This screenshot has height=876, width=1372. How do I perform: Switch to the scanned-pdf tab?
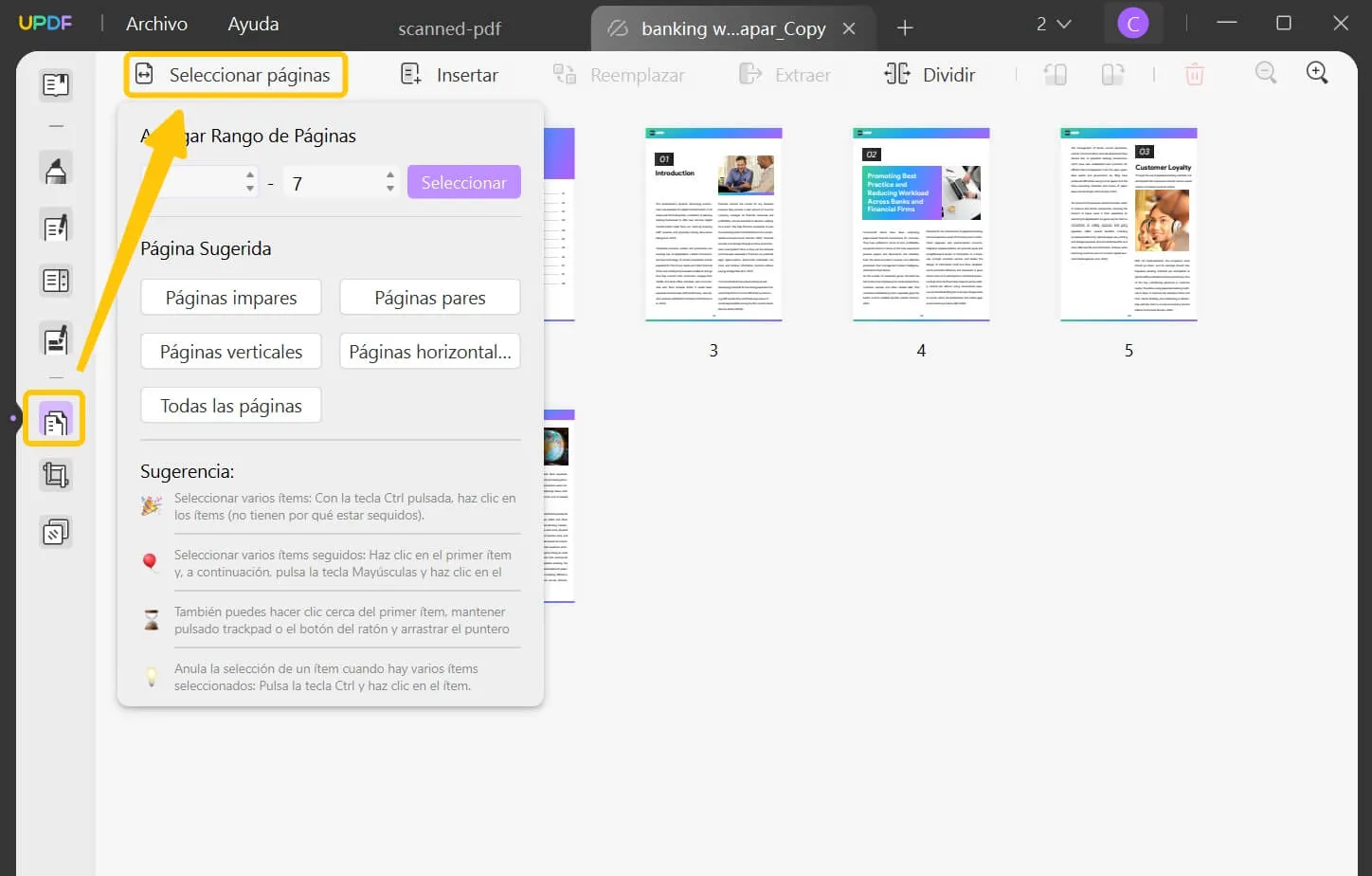pyautogui.click(x=449, y=28)
